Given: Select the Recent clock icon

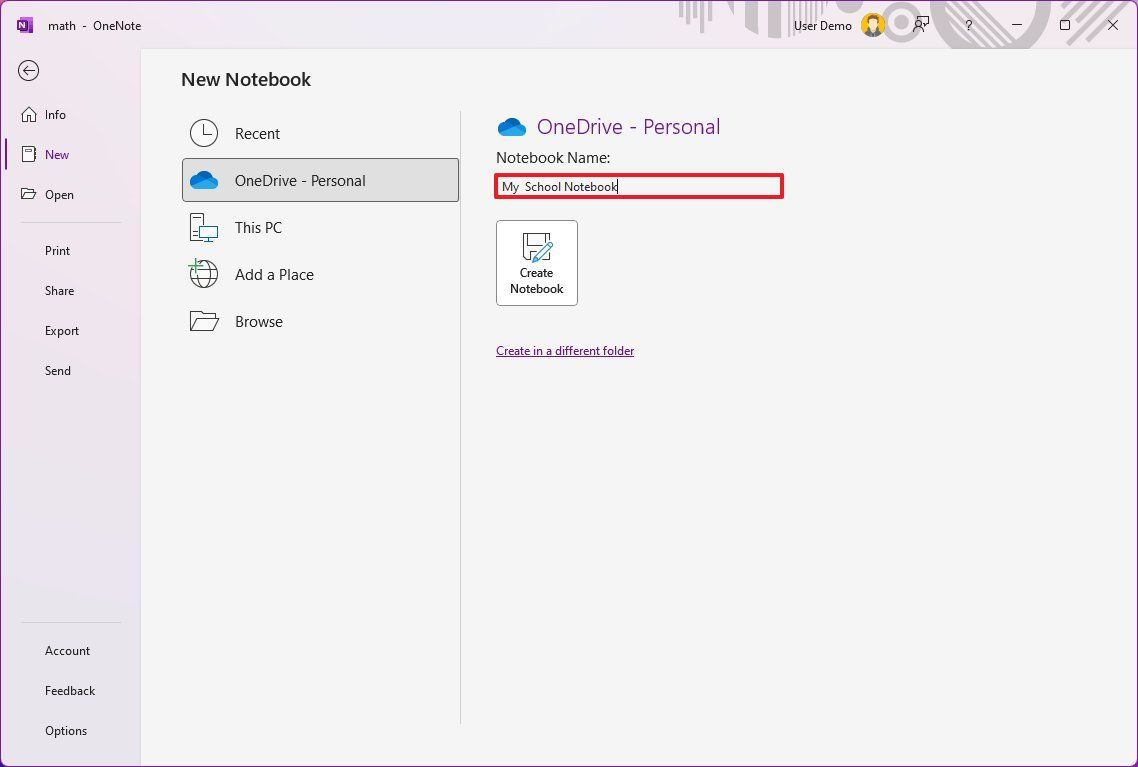Looking at the screenshot, I should point(203,132).
